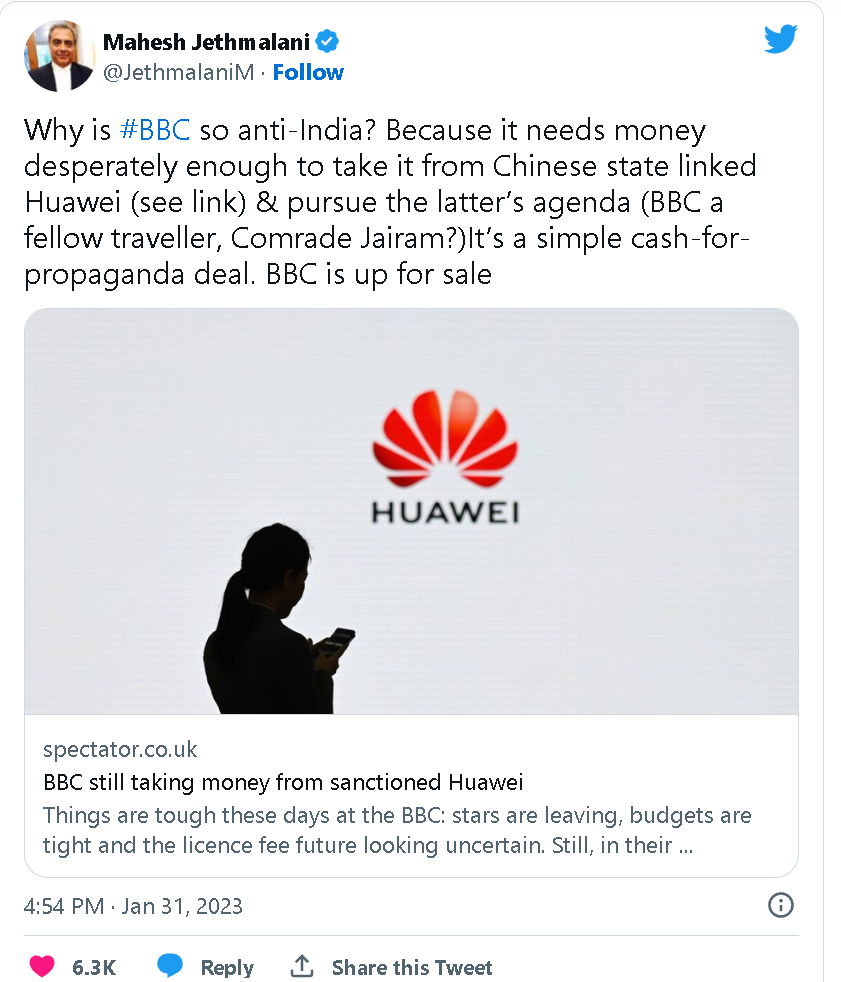Open the 'BBC still taking money' headline
Screen dimensions: 841x982
283,782
